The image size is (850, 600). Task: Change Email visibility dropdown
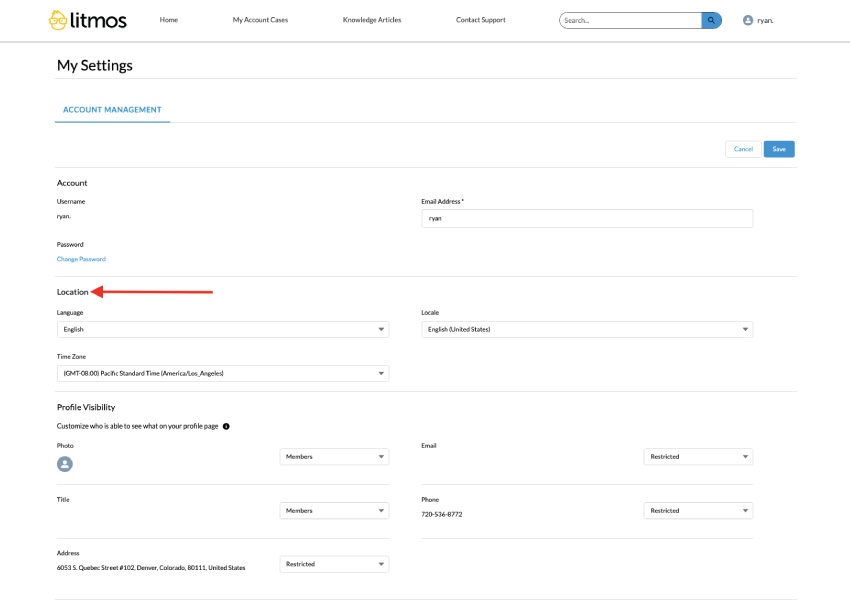pos(698,457)
